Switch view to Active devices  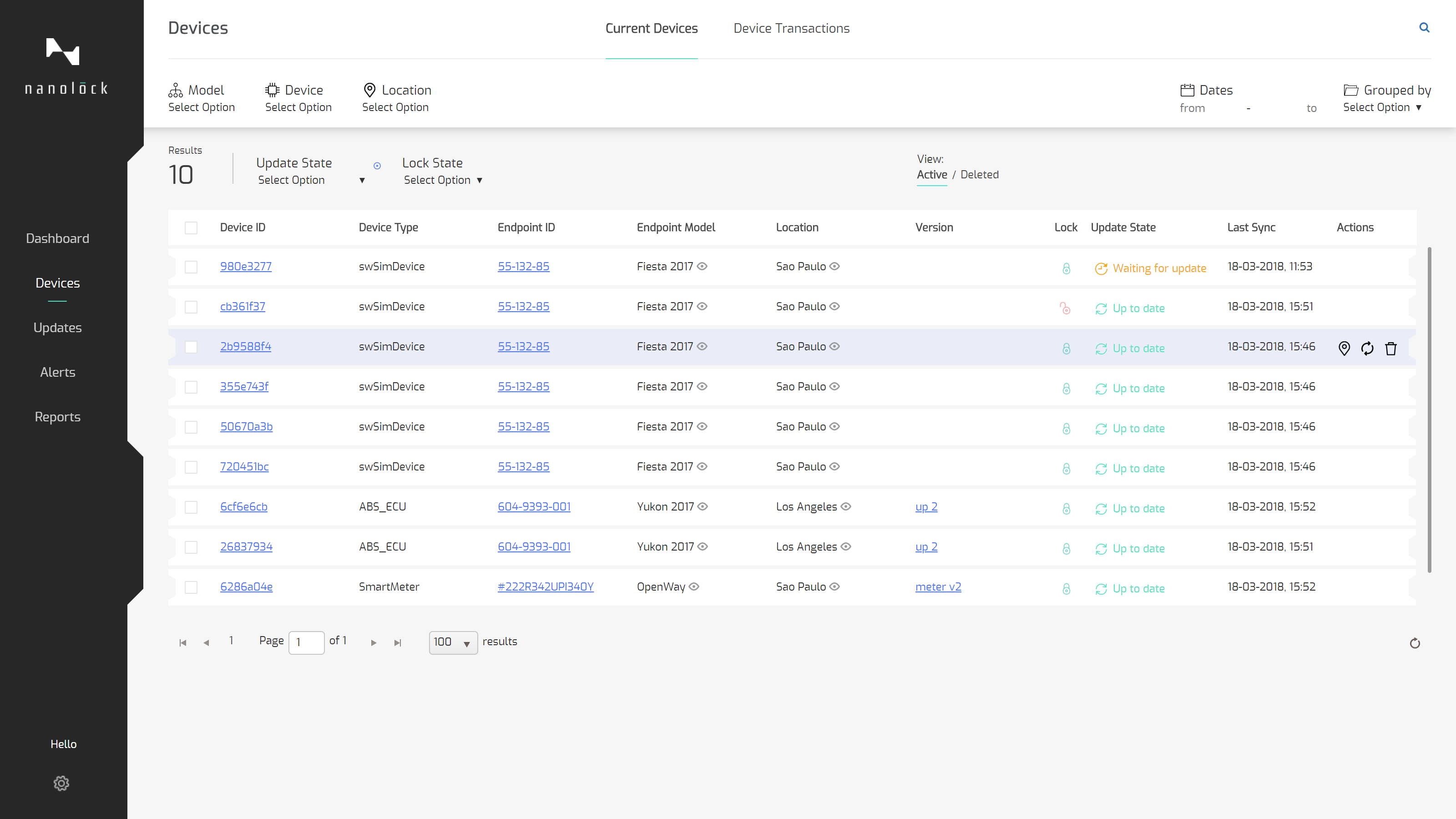[x=931, y=175]
